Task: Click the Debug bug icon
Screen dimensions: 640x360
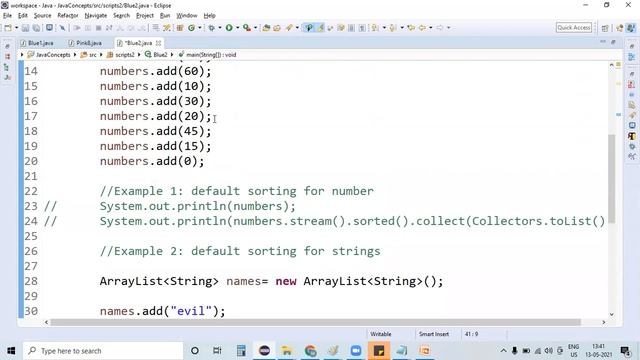Action: [x=211, y=28]
